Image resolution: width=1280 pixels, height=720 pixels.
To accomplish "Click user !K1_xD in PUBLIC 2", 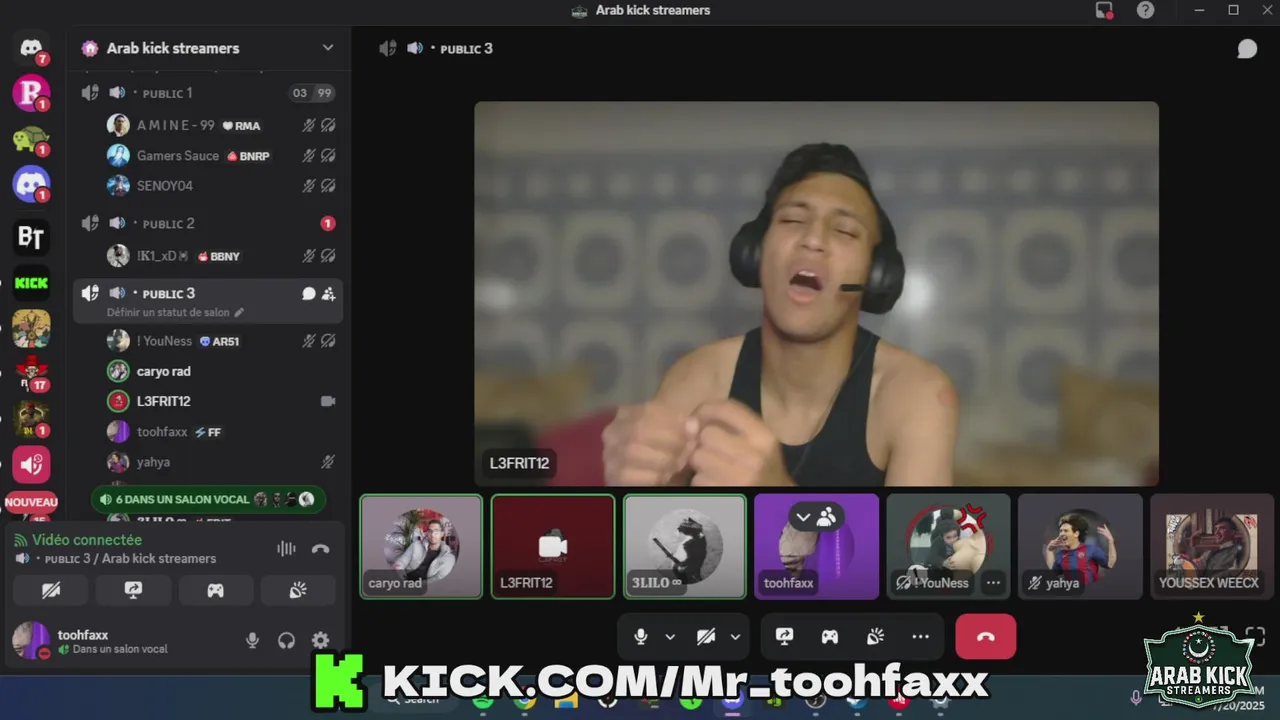I will pyautogui.click(x=220, y=256).
